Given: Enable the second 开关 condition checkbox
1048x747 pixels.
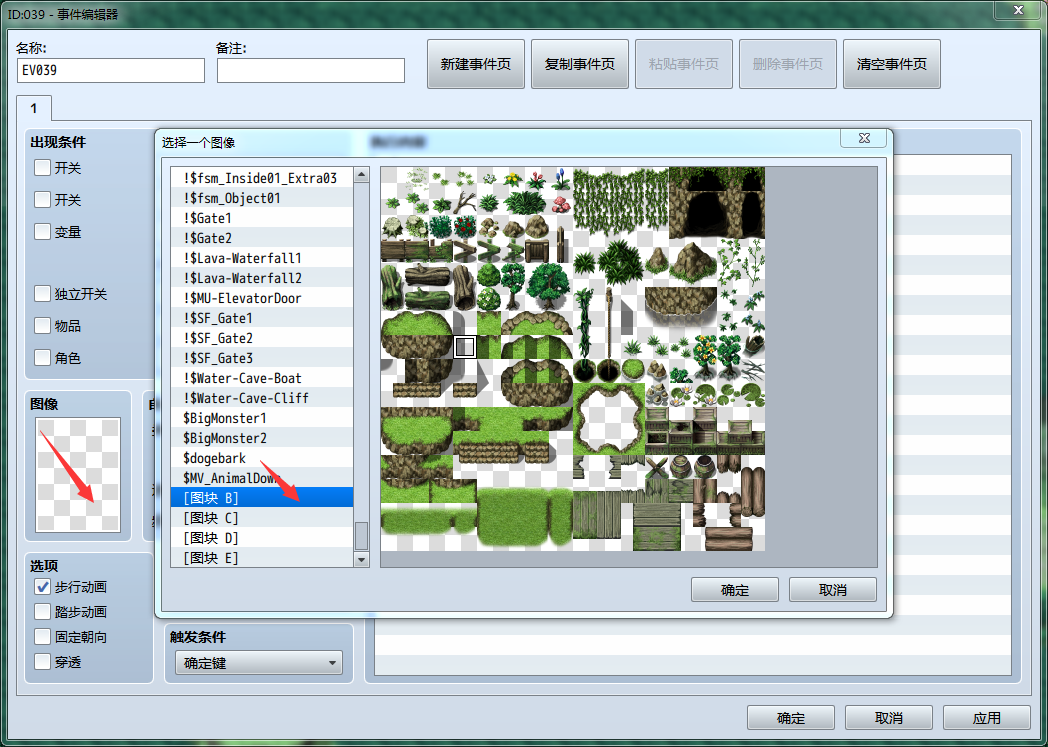Looking at the screenshot, I should (42, 199).
